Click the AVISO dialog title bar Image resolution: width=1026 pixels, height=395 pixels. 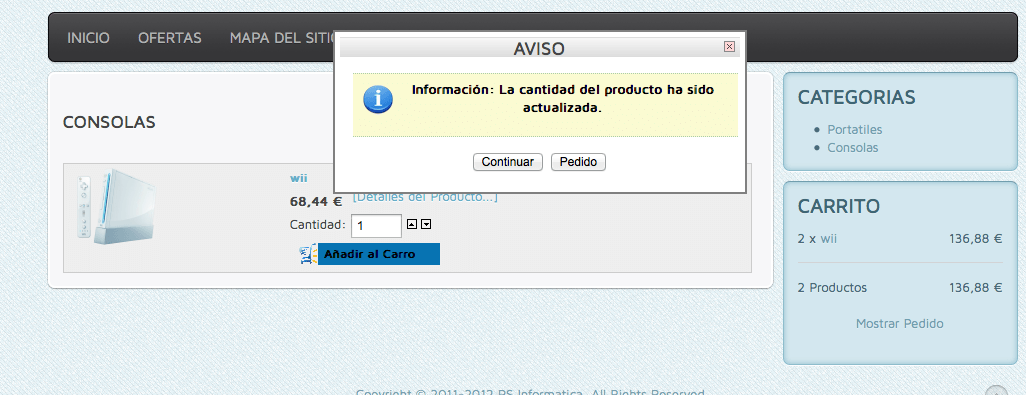(539, 48)
